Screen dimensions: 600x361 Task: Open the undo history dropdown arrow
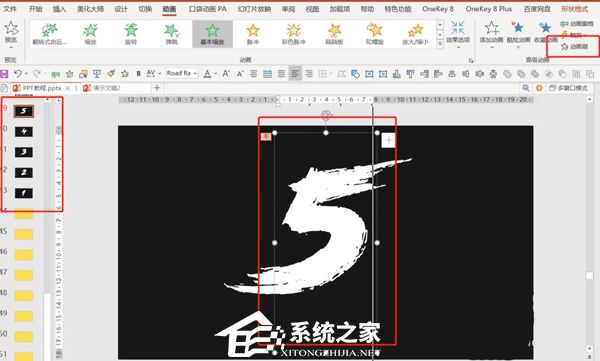(26, 74)
